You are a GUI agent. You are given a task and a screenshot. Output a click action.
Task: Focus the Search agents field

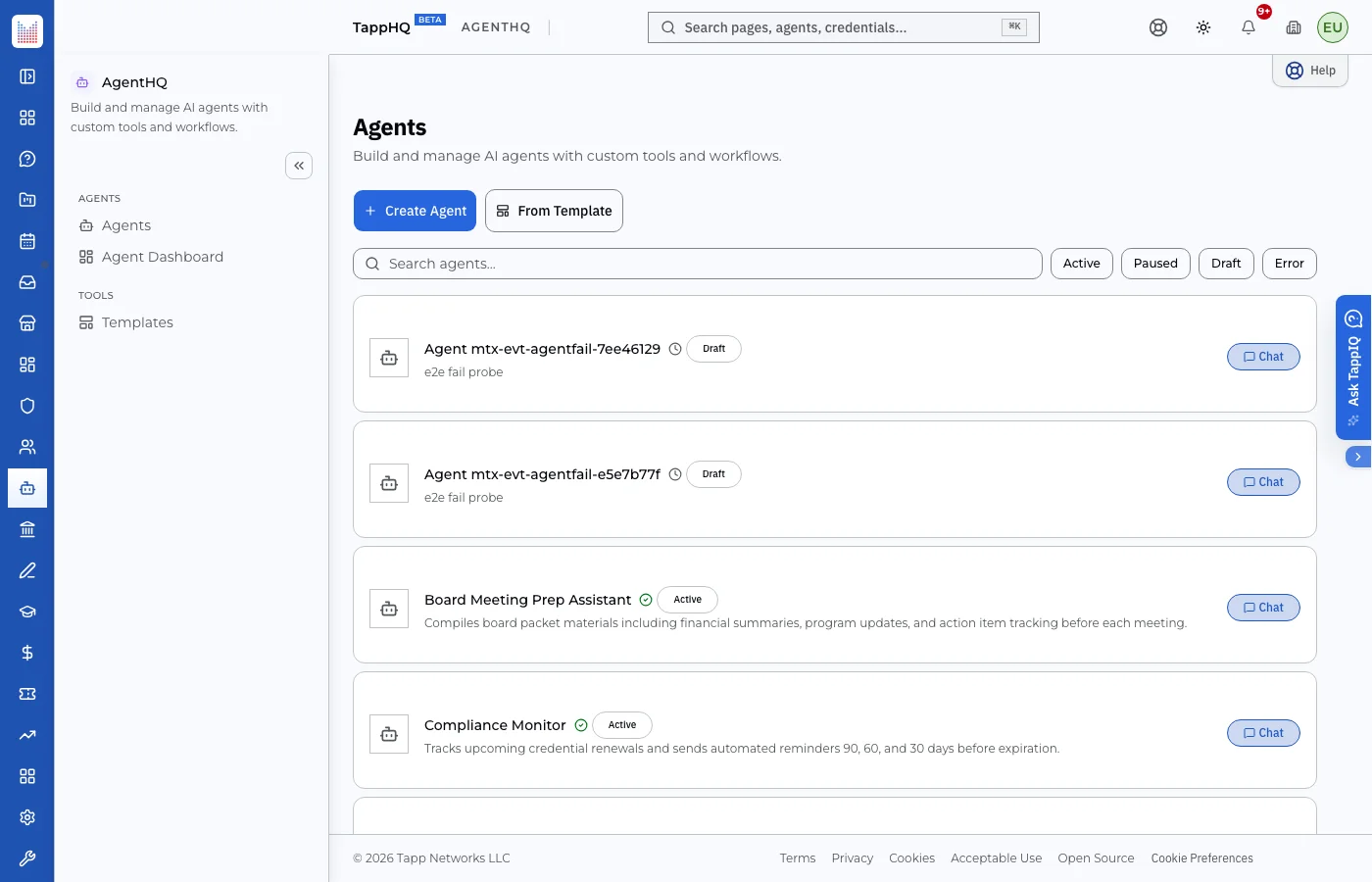[698, 264]
